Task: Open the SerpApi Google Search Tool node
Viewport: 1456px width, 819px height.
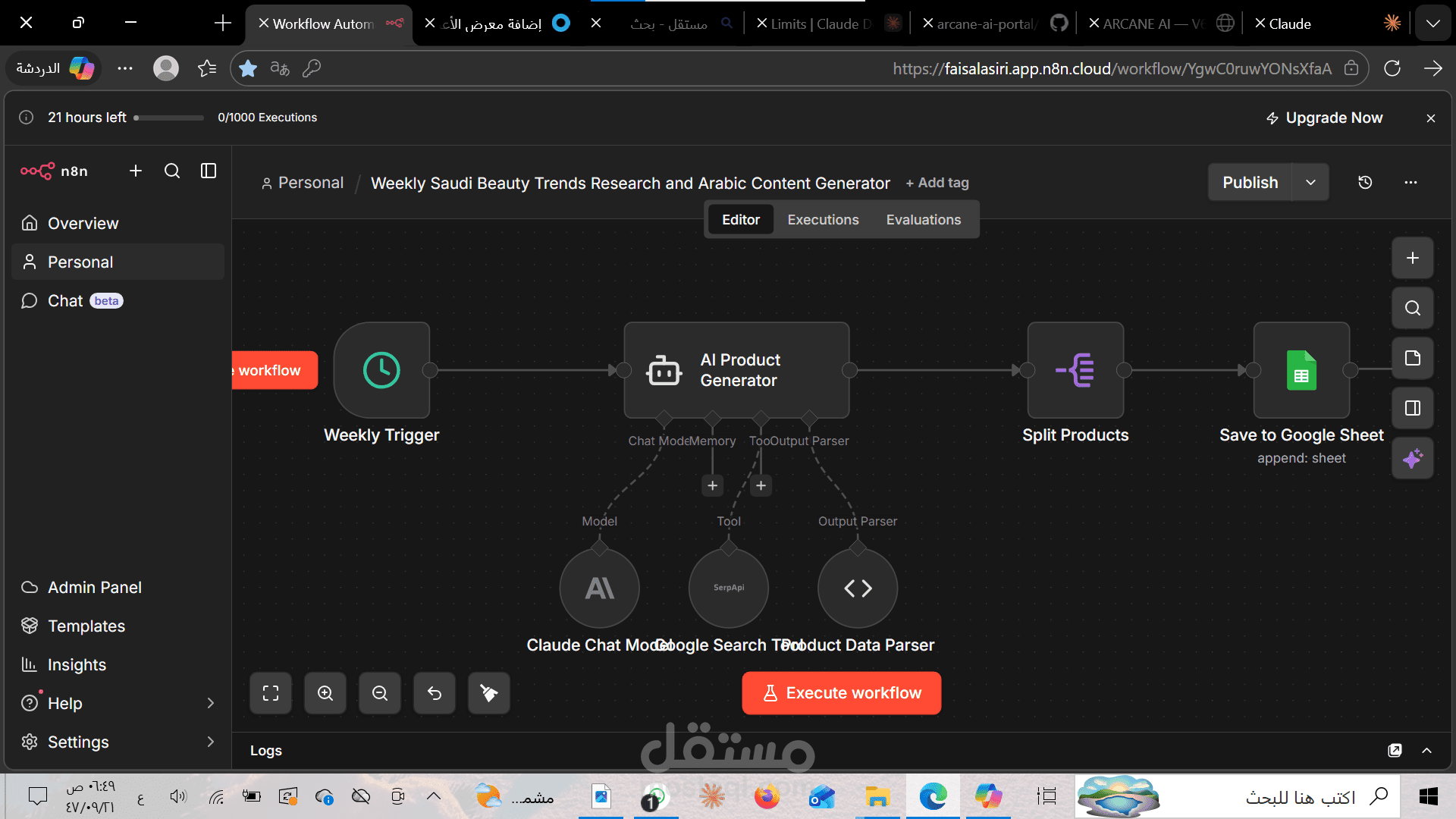Action: [x=728, y=588]
